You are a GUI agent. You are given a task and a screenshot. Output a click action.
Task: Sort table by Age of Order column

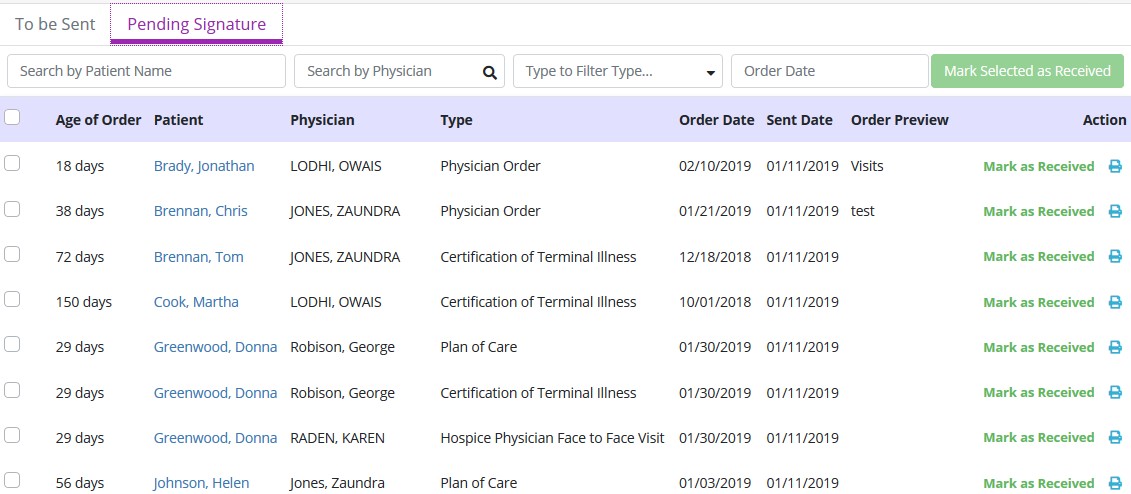click(98, 120)
